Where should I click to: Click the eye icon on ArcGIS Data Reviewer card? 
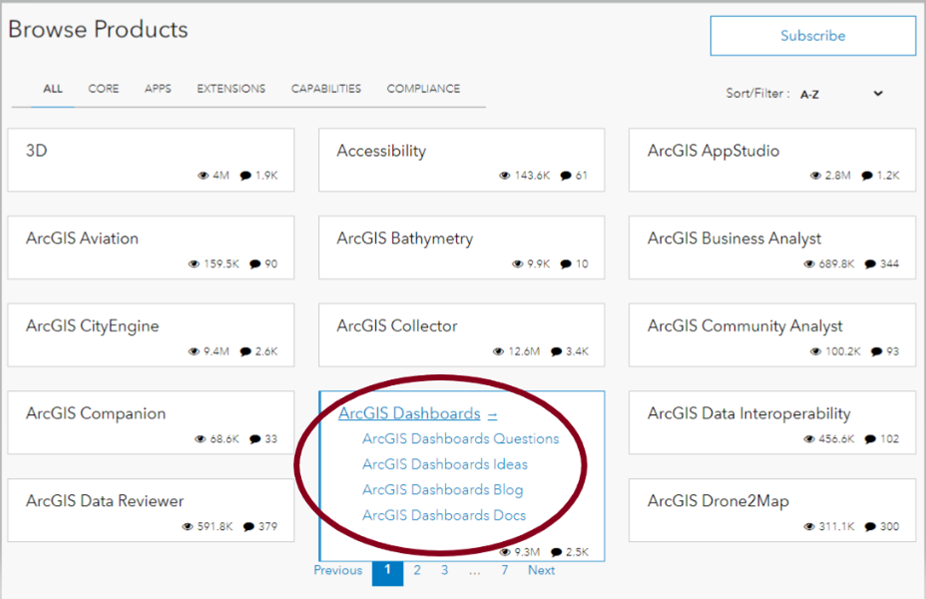(187, 526)
